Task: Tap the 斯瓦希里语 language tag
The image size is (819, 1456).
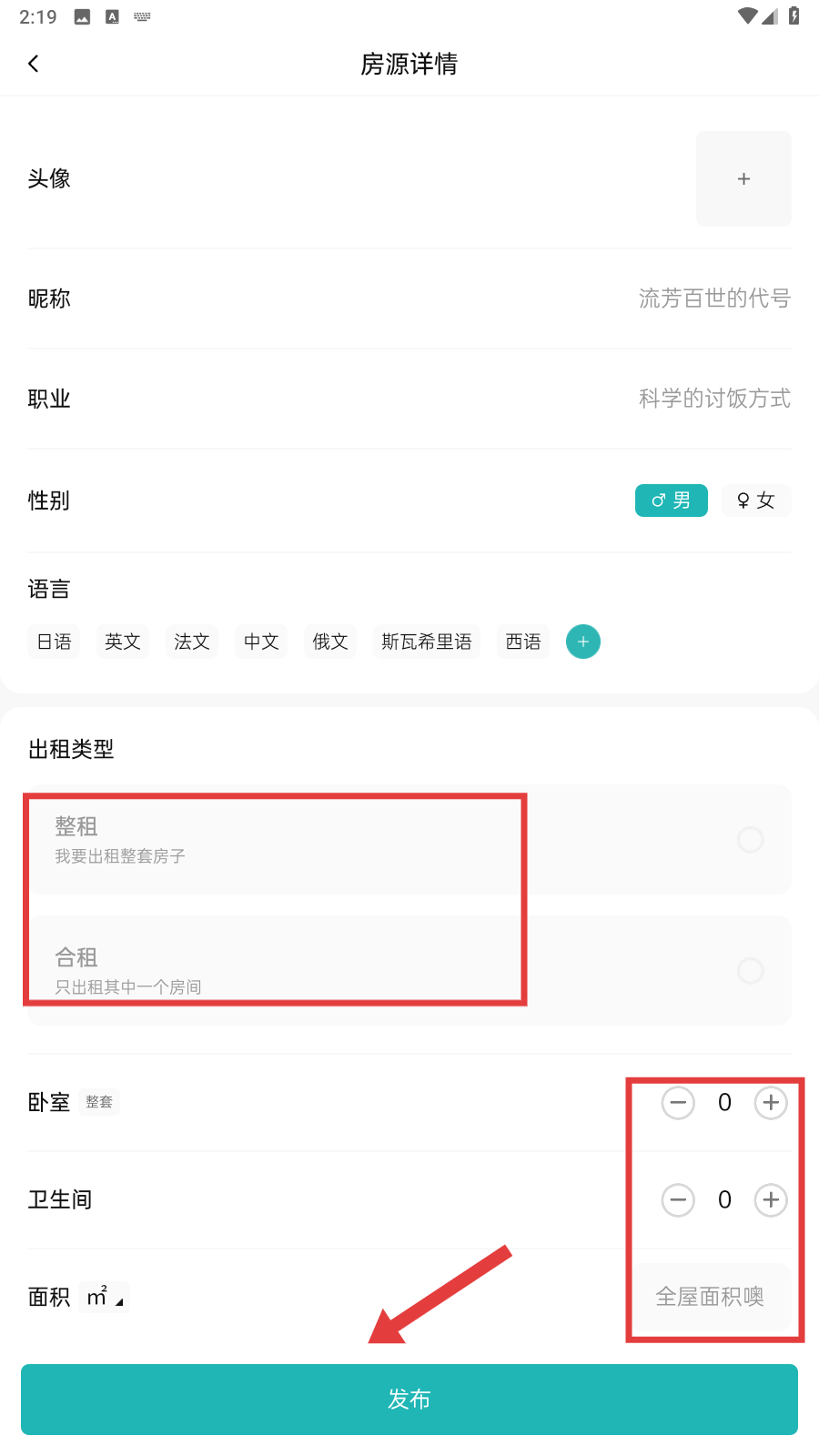Action: click(427, 642)
